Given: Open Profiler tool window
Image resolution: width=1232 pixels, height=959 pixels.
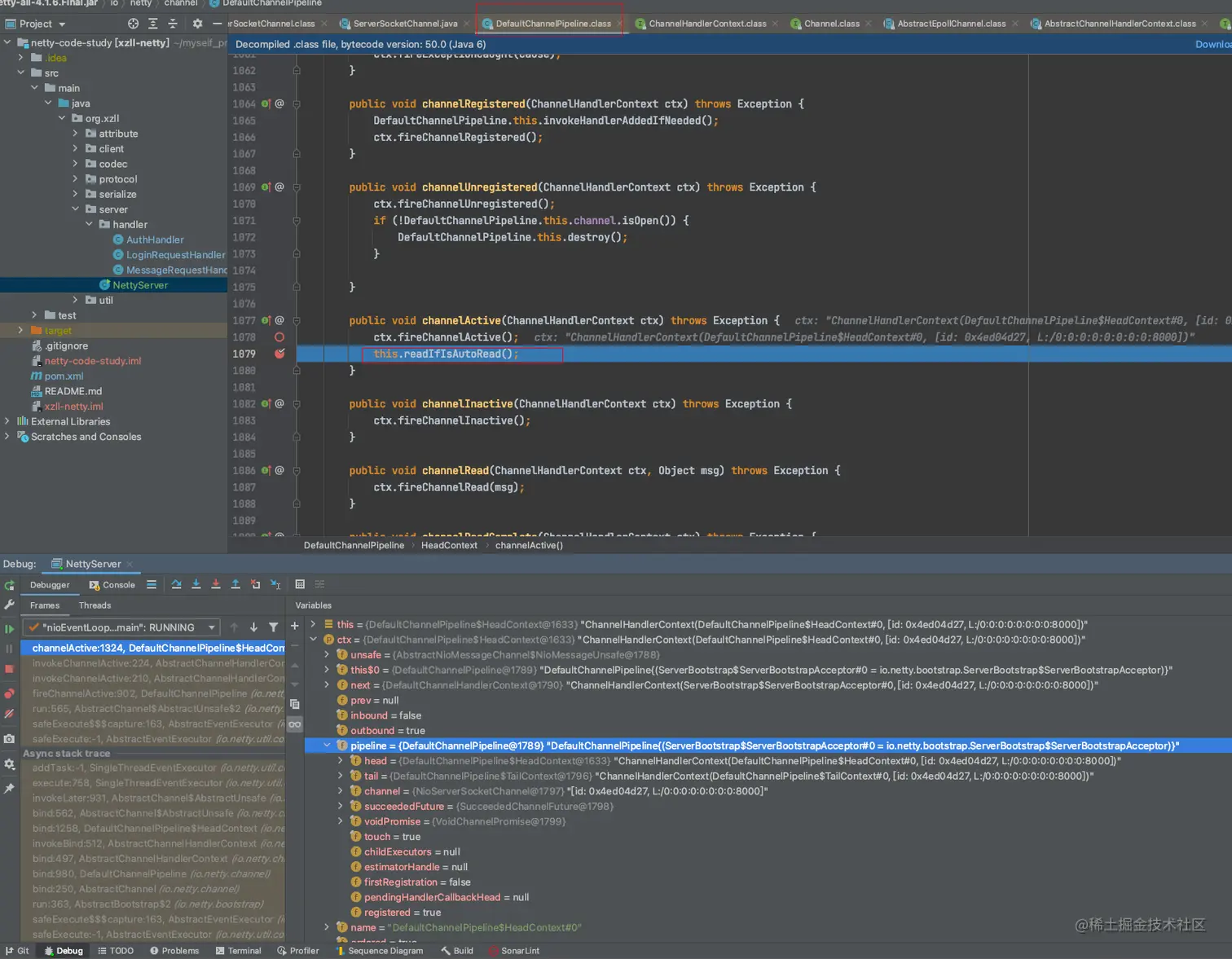Looking at the screenshot, I should coord(297,951).
